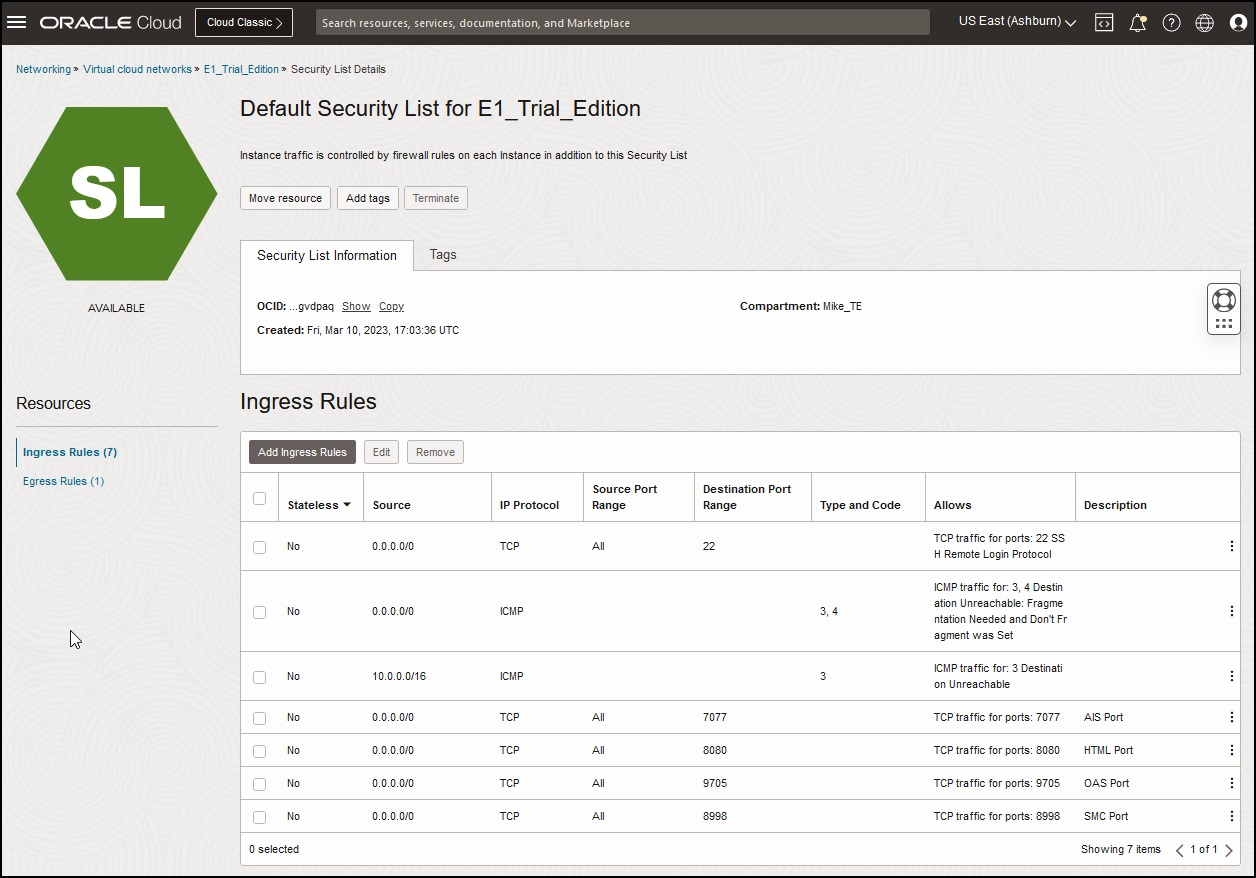Open the Cloud Classic switcher

click(243, 21)
